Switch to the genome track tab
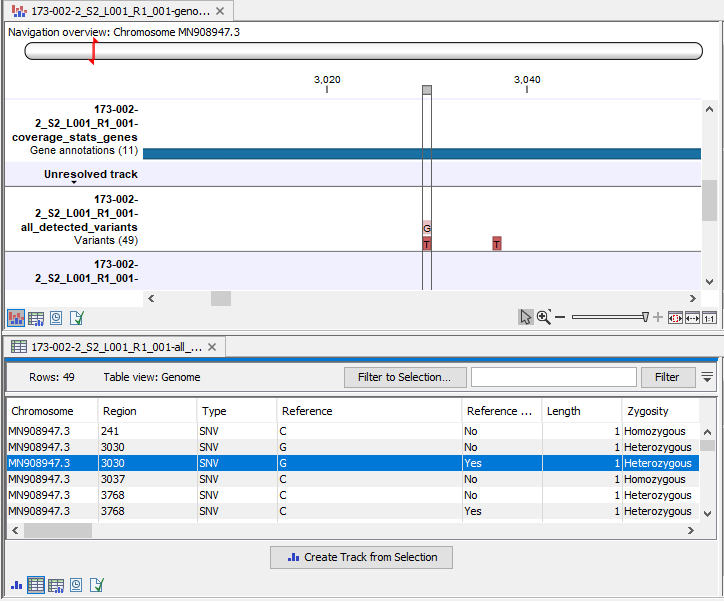Screen dimensions: 724x602 120,12
